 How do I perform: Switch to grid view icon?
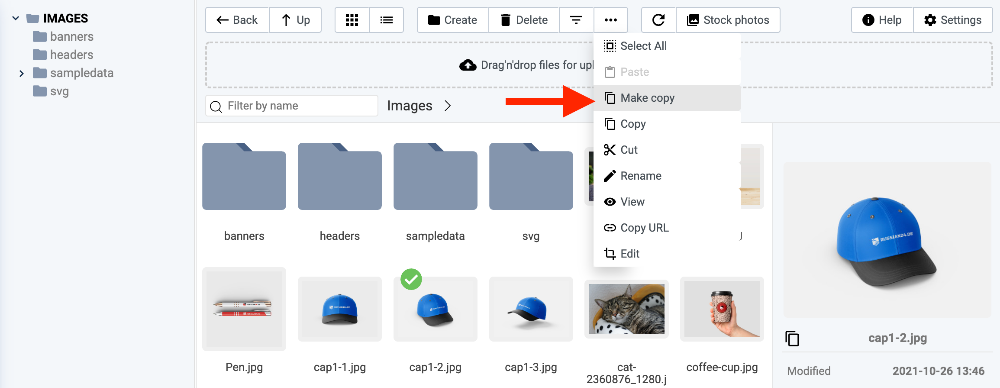pos(352,20)
